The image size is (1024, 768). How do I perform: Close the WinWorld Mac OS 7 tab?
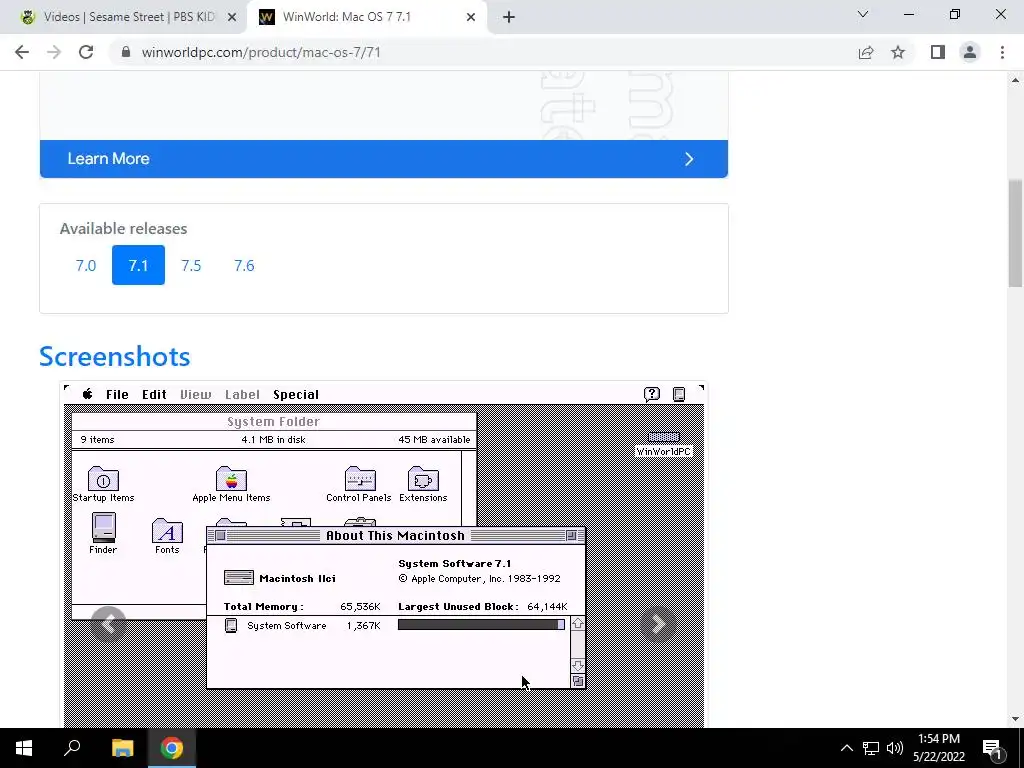click(x=470, y=17)
